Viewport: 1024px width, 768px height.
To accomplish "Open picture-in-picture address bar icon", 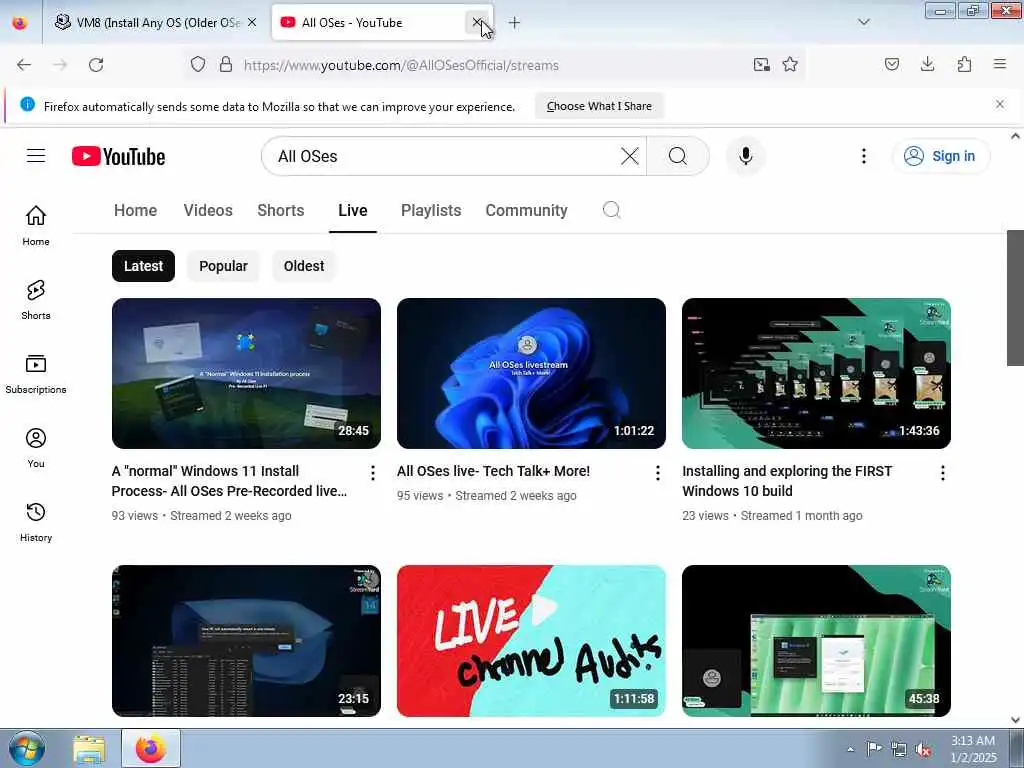I will (x=761, y=65).
